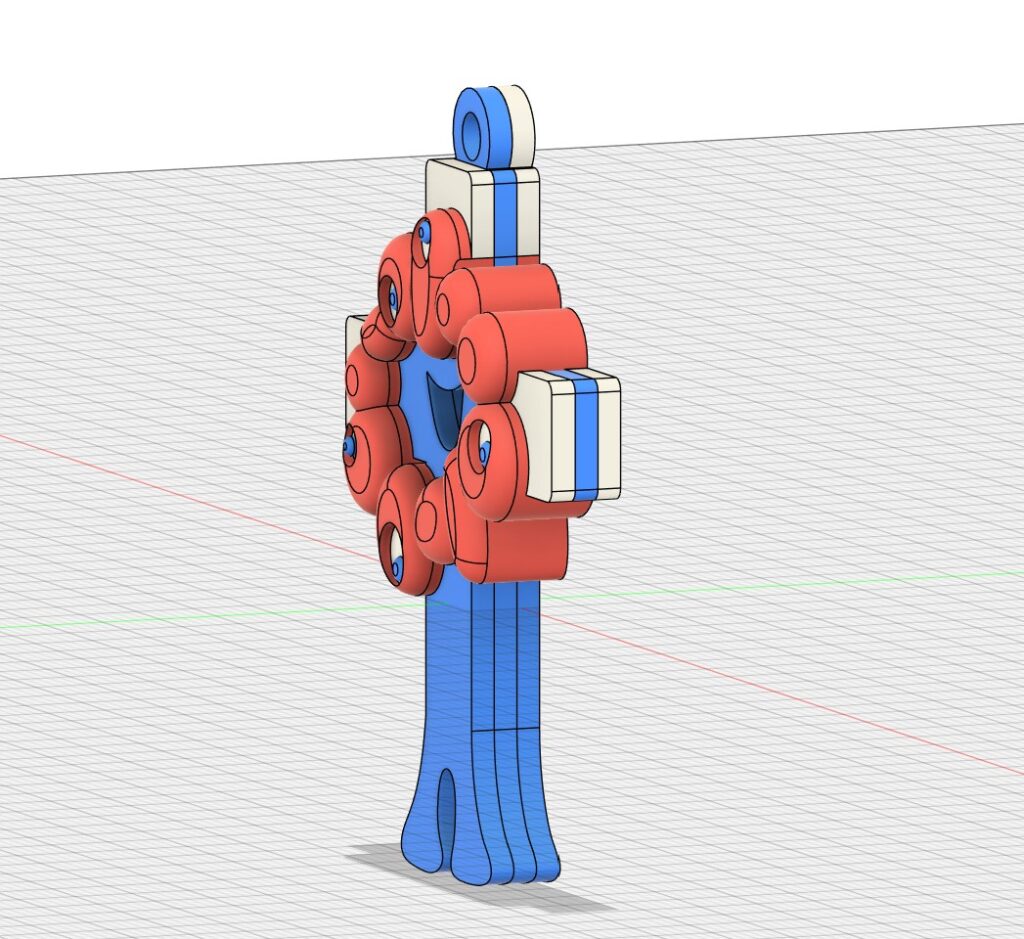Click the leftmost red ring's blue pupil
Screen dimensions: 1024x939
click(x=349, y=444)
